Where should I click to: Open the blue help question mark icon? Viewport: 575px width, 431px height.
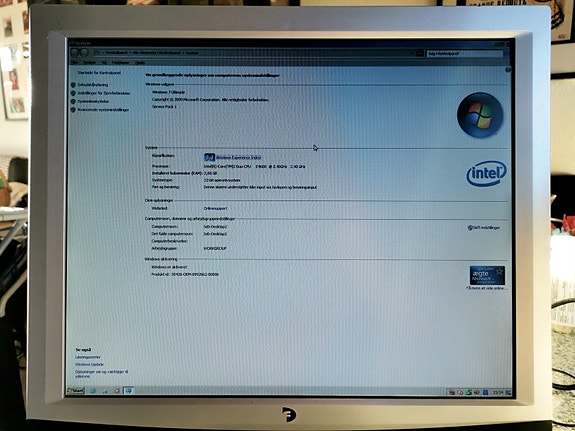tap(508, 69)
